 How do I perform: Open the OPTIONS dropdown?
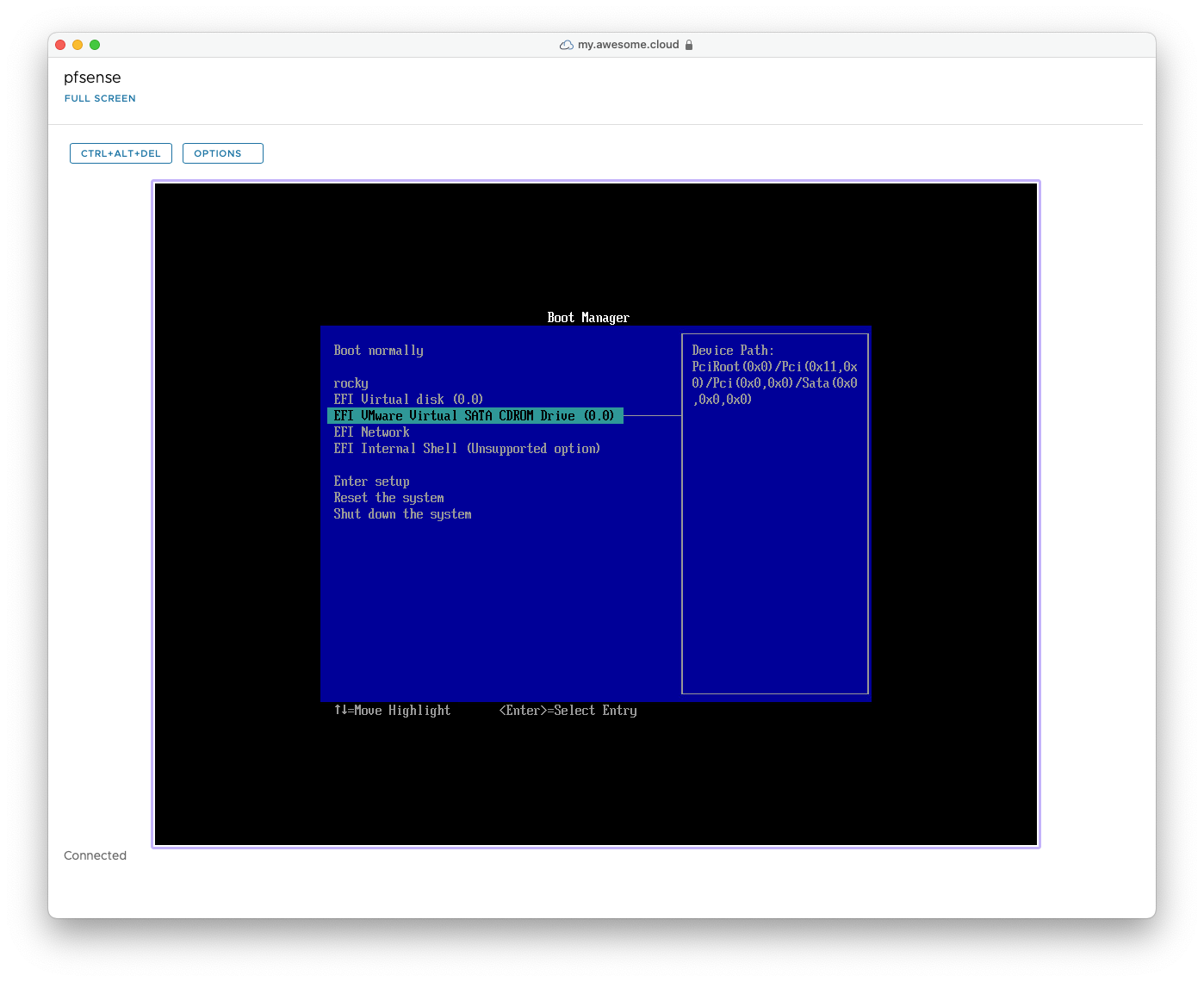pos(222,153)
